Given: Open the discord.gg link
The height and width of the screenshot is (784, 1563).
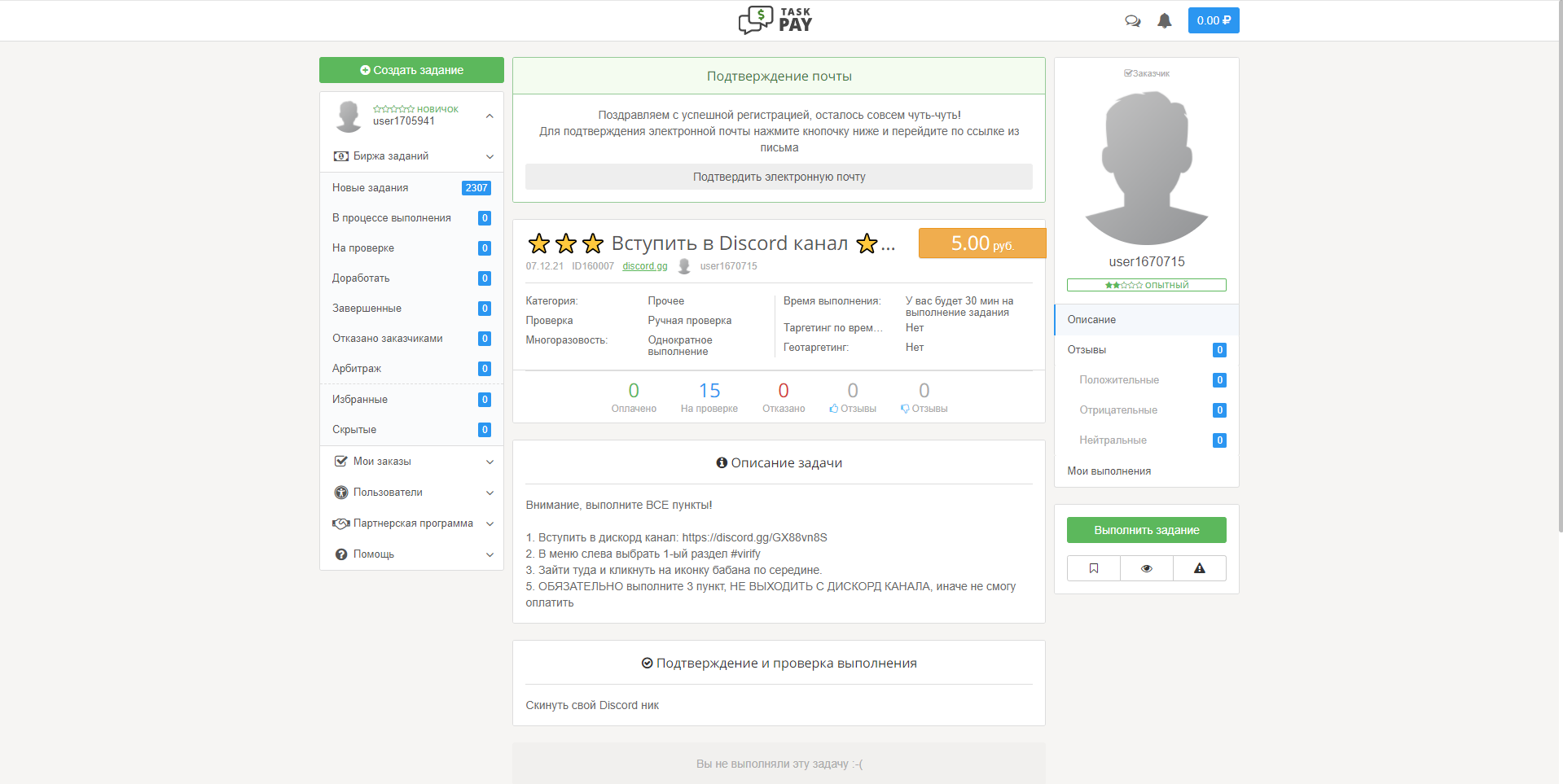Looking at the screenshot, I should [x=645, y=266].
